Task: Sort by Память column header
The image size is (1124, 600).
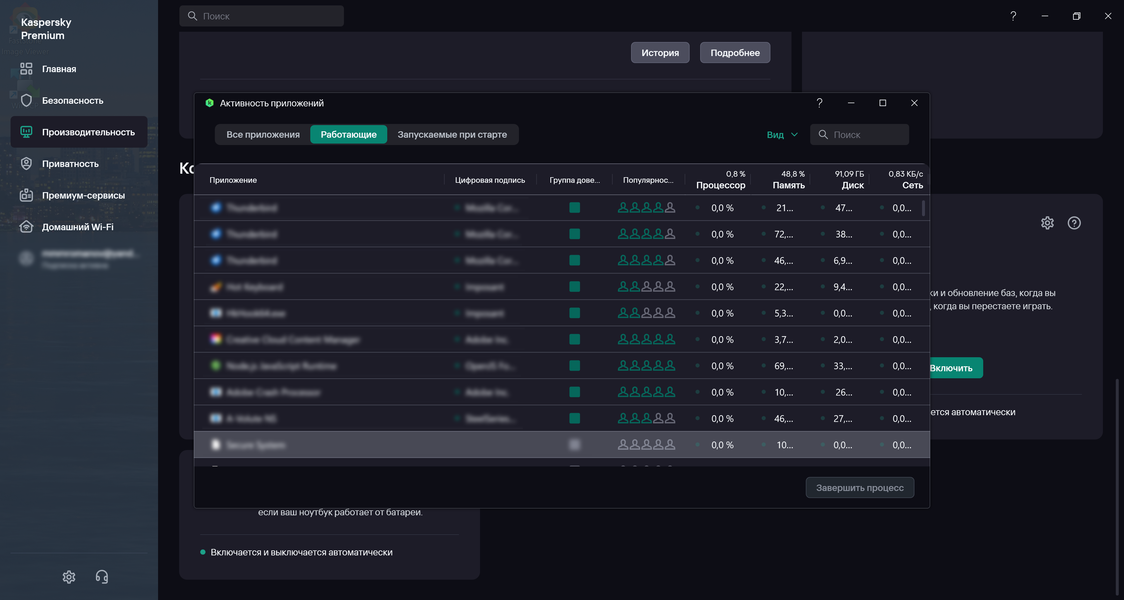Action: coord(788,185)
